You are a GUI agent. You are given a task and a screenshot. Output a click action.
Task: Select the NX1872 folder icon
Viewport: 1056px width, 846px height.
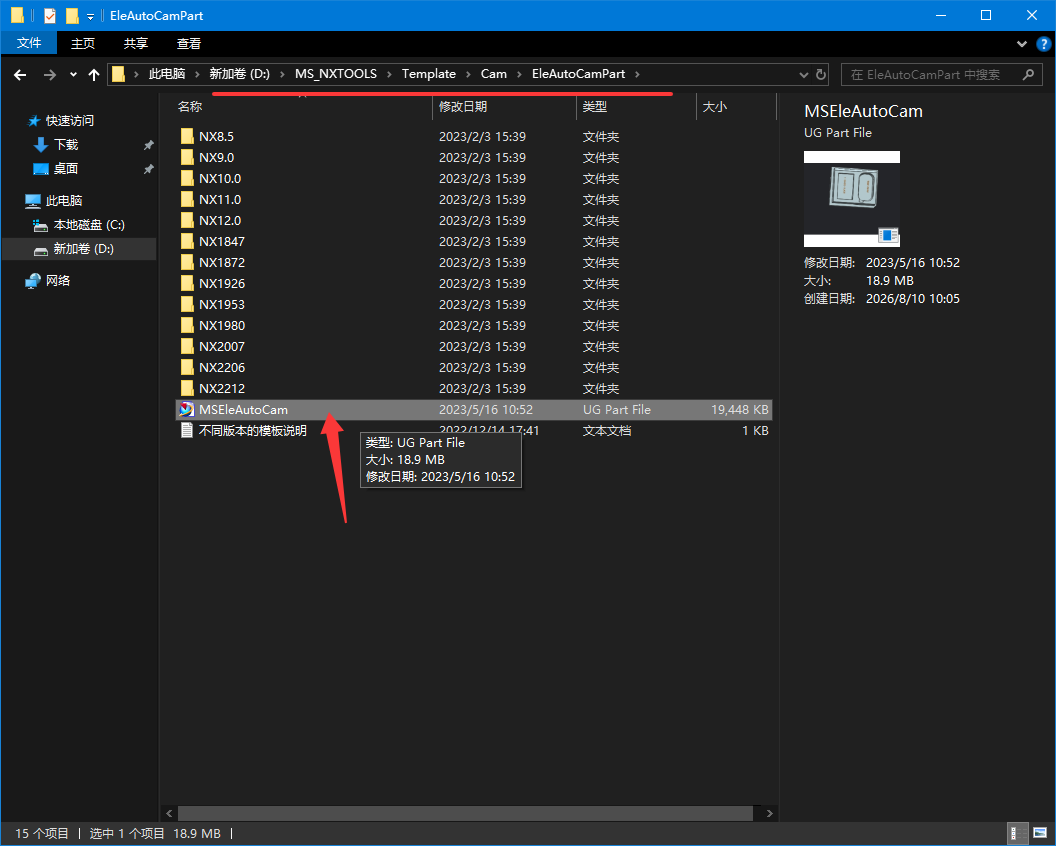pyautogui.click(x=187, y=263)
